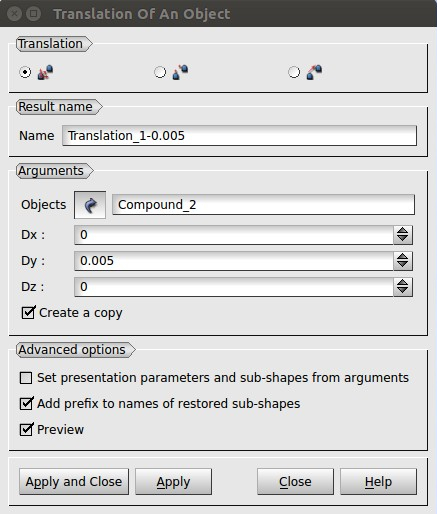
Task: Click the Apply and Close button
Action: coord(74,482)
